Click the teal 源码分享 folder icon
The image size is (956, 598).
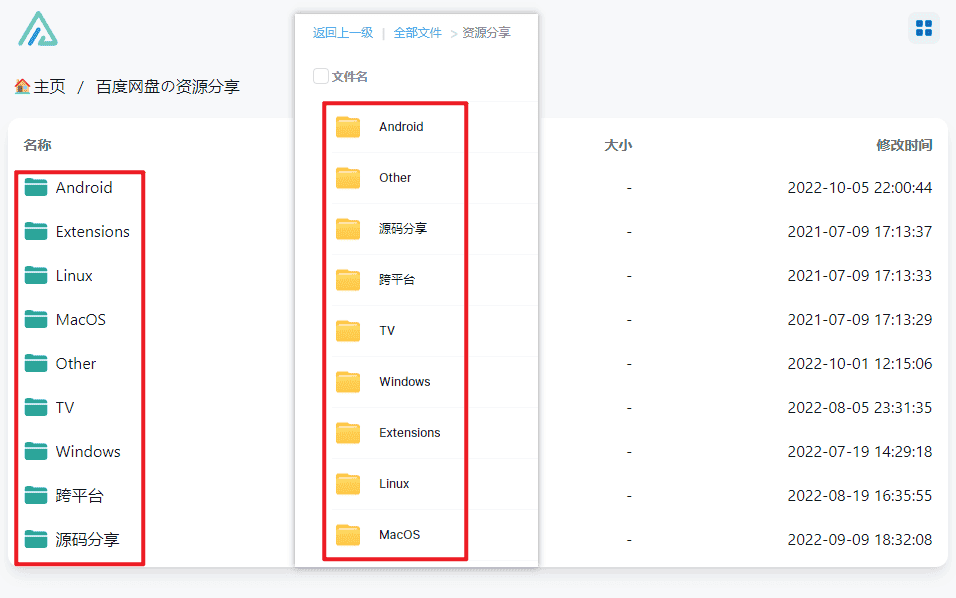point(36,539)
